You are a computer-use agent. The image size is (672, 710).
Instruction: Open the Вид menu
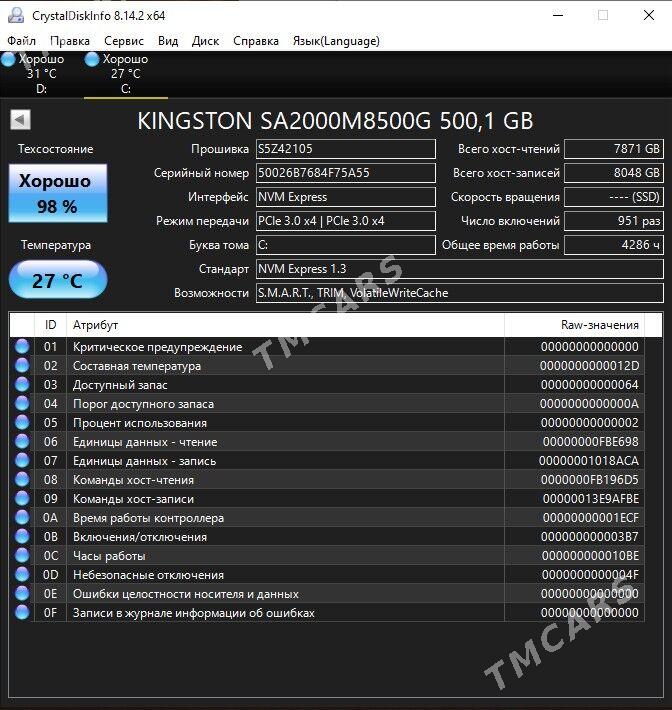(168, 41)
